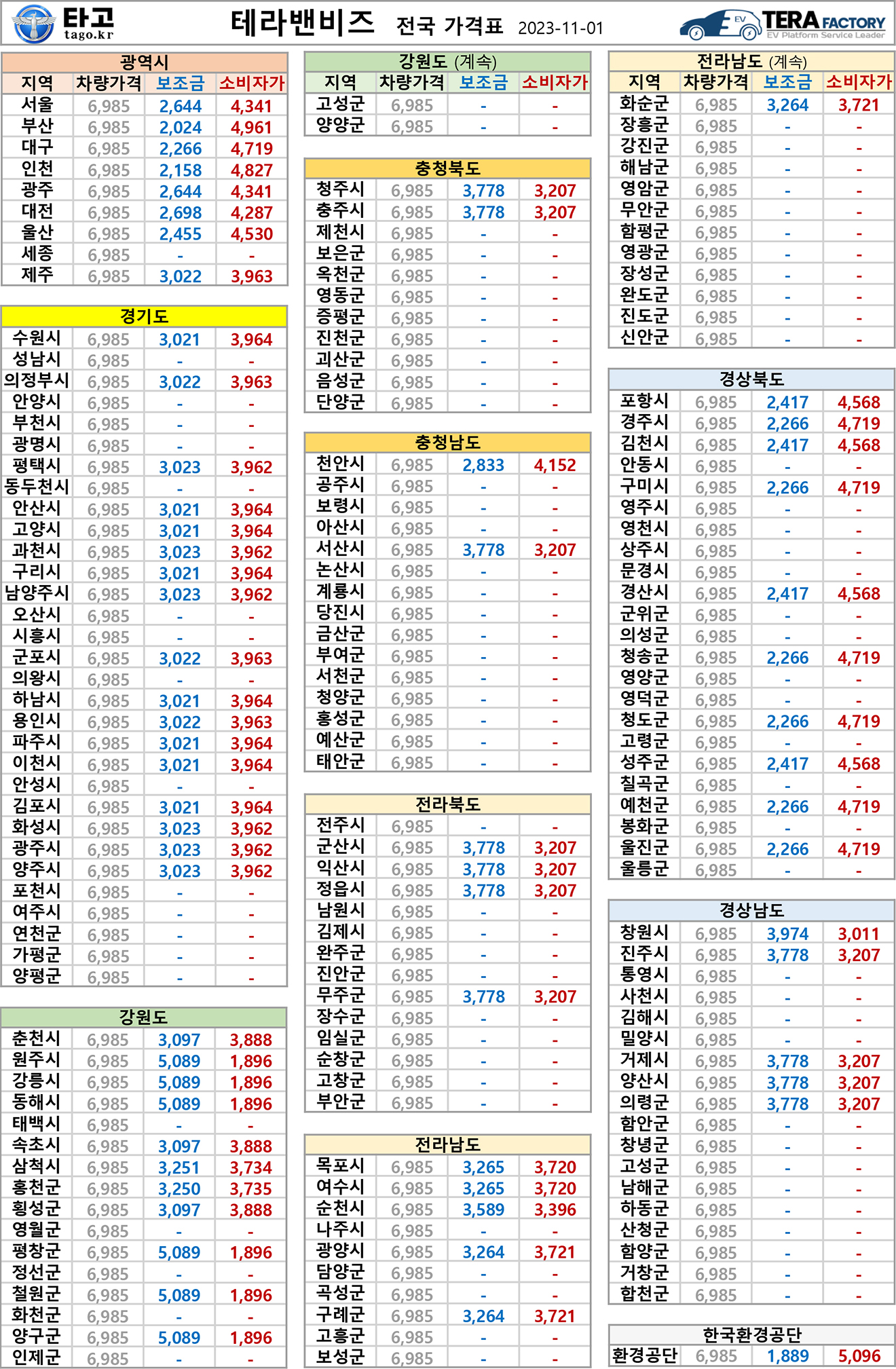Click the 목포시 row label
The width and height of the screenshot is (896, 1369).
[341, 1166]
